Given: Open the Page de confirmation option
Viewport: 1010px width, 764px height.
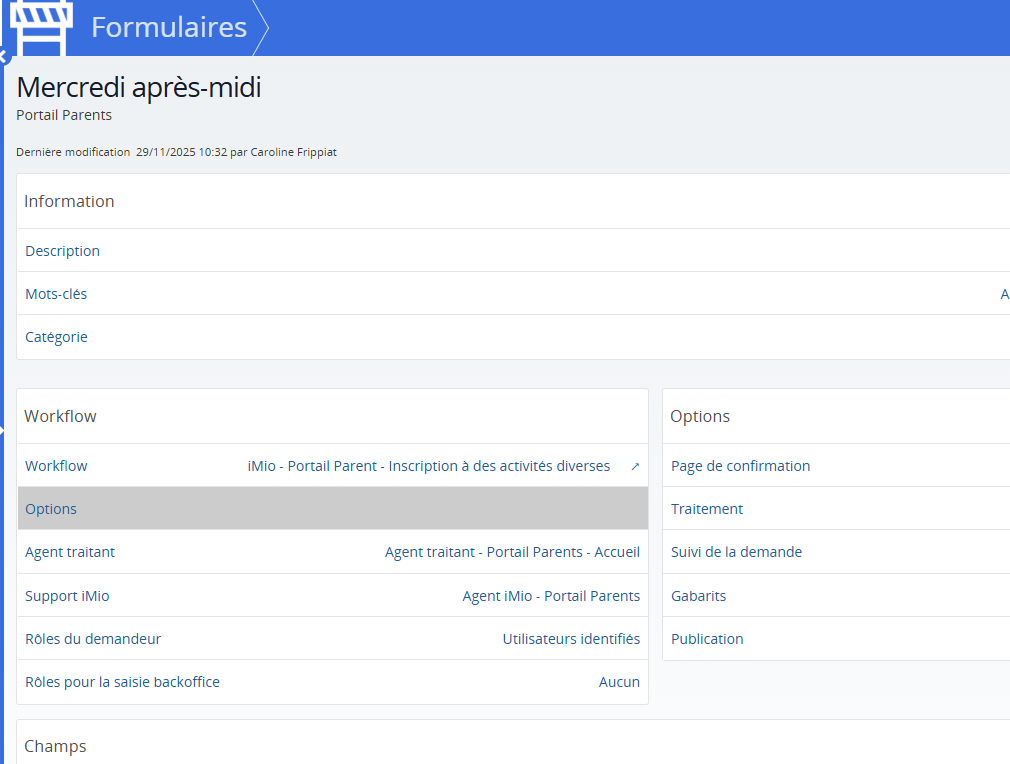Looking at the screenshot, I should pos(739,465).
